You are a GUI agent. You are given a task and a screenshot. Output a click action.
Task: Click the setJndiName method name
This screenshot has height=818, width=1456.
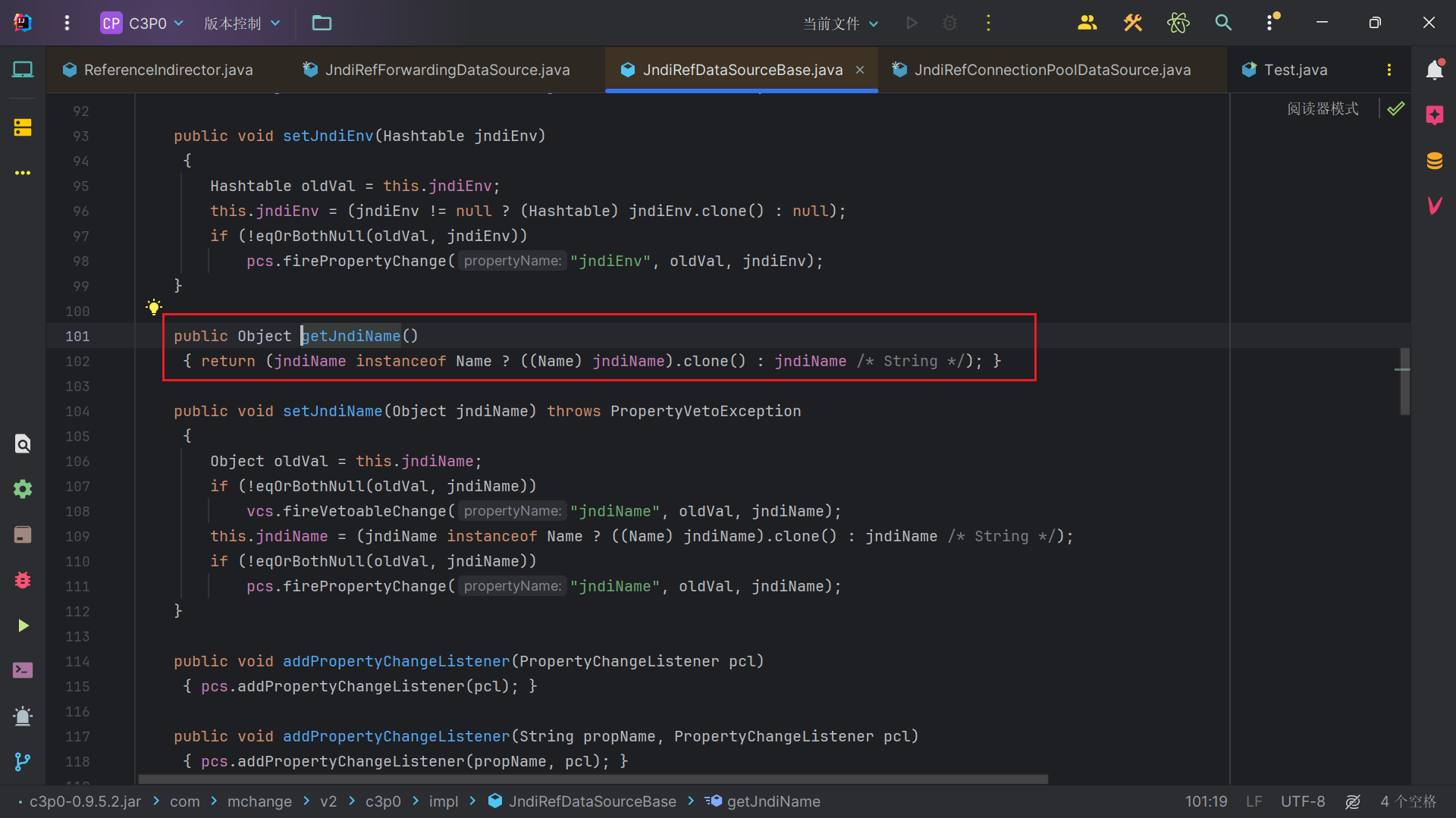pyautogui.click(x=332, y=411)
